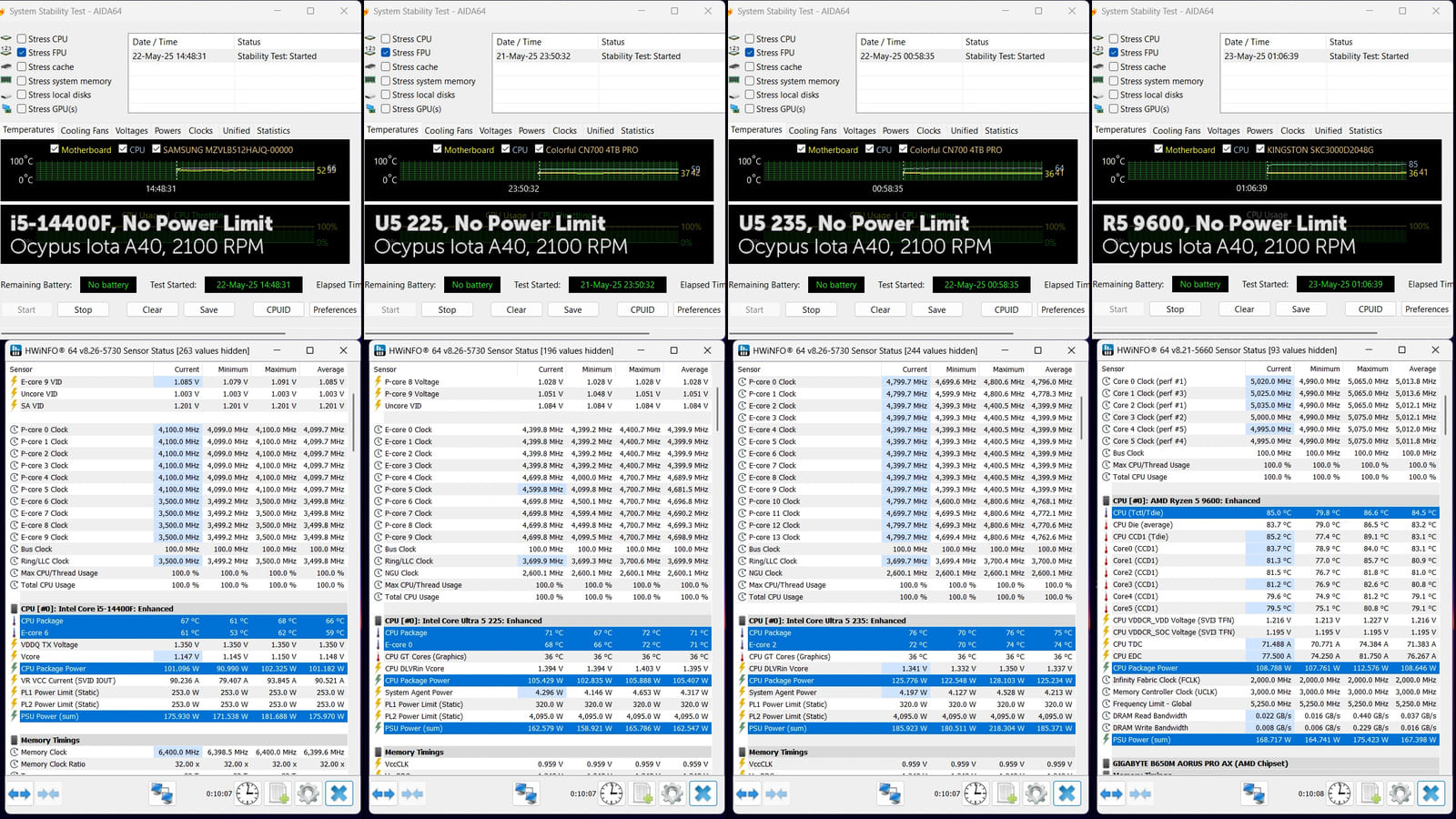
Task: Switch to Statistics tab in R5 9600 AIDA64 window
Action: [1366, 131]
